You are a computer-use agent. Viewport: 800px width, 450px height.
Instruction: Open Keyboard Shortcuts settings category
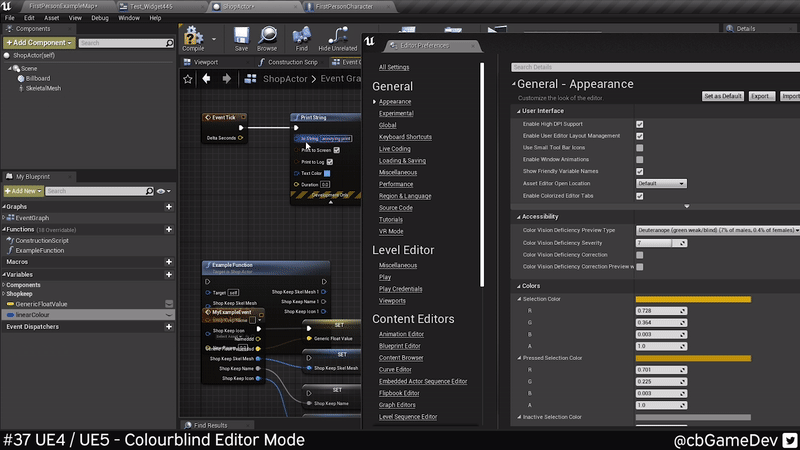coord(405,137)
